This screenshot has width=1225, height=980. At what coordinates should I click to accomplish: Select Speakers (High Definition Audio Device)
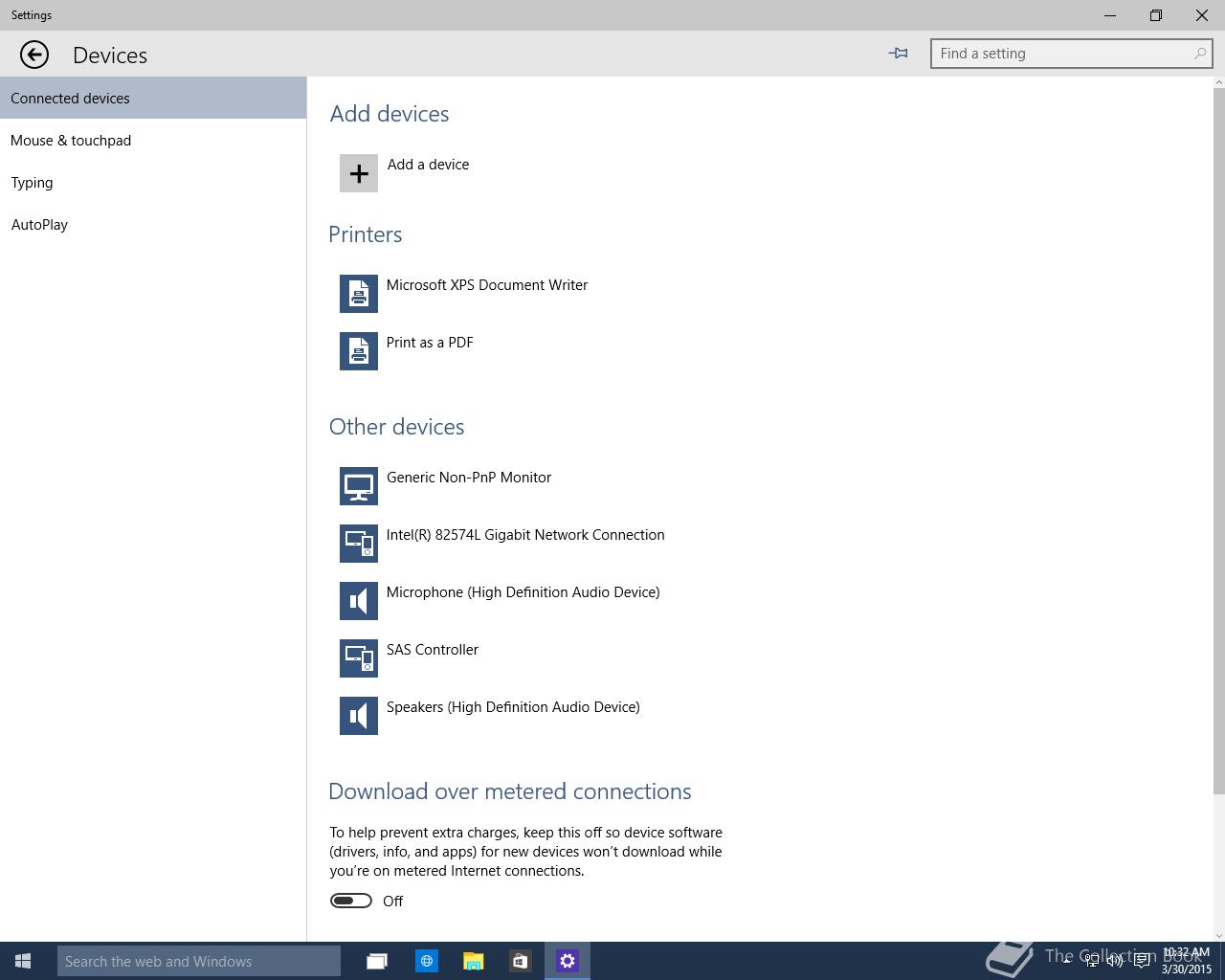pyautogui.click(x=513, y=707)
